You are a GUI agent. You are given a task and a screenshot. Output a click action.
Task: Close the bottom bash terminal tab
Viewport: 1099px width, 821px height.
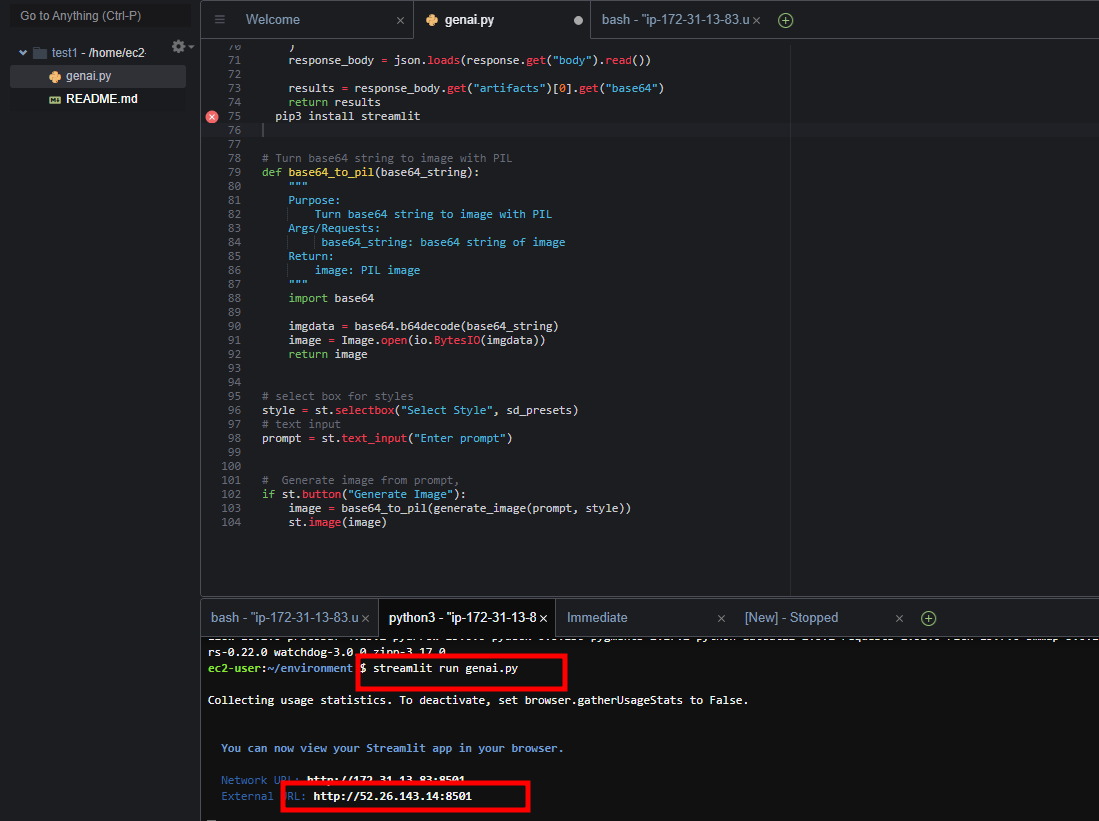click(x=365, y=618)
